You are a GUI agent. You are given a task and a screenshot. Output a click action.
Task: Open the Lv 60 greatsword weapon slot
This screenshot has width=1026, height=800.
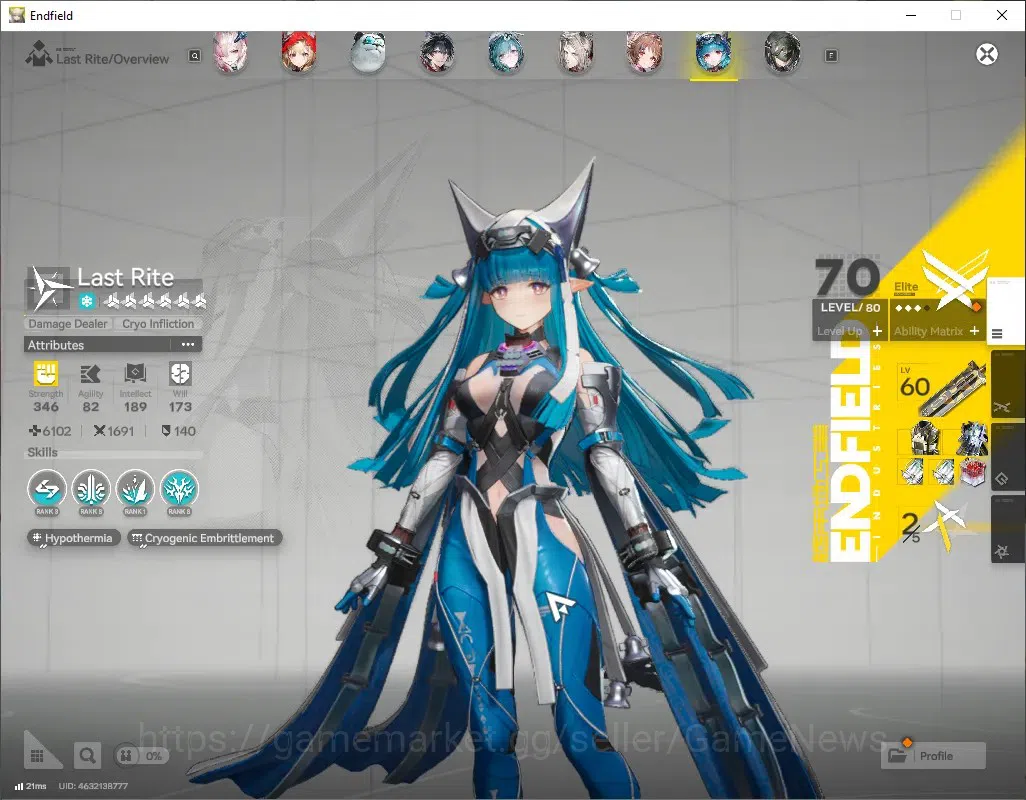click(x=942, y=388)
